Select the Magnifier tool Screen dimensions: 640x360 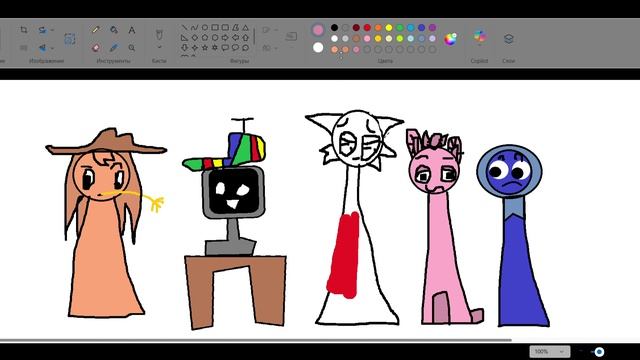131,48
